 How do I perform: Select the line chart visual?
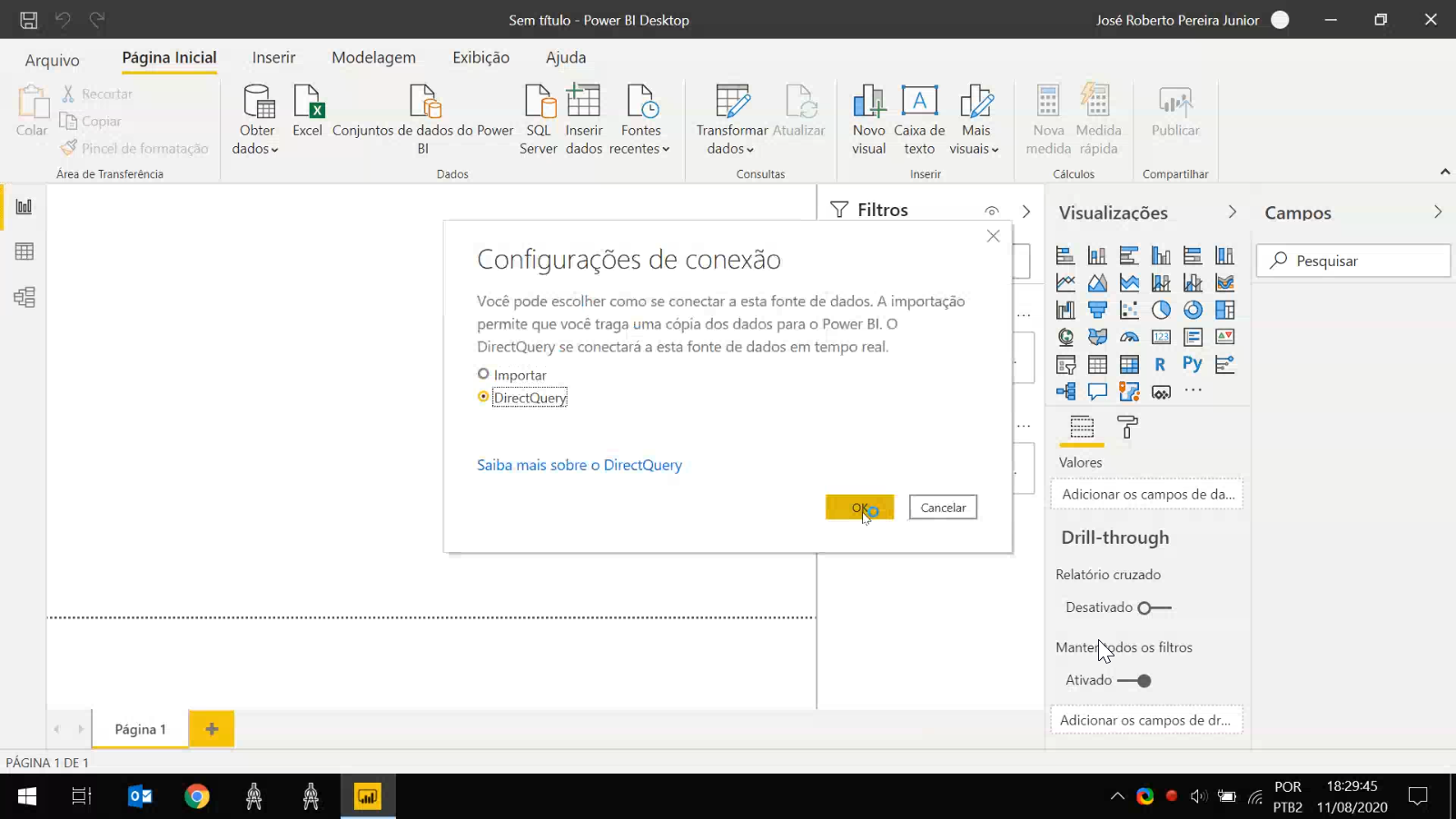point(1065,282)
